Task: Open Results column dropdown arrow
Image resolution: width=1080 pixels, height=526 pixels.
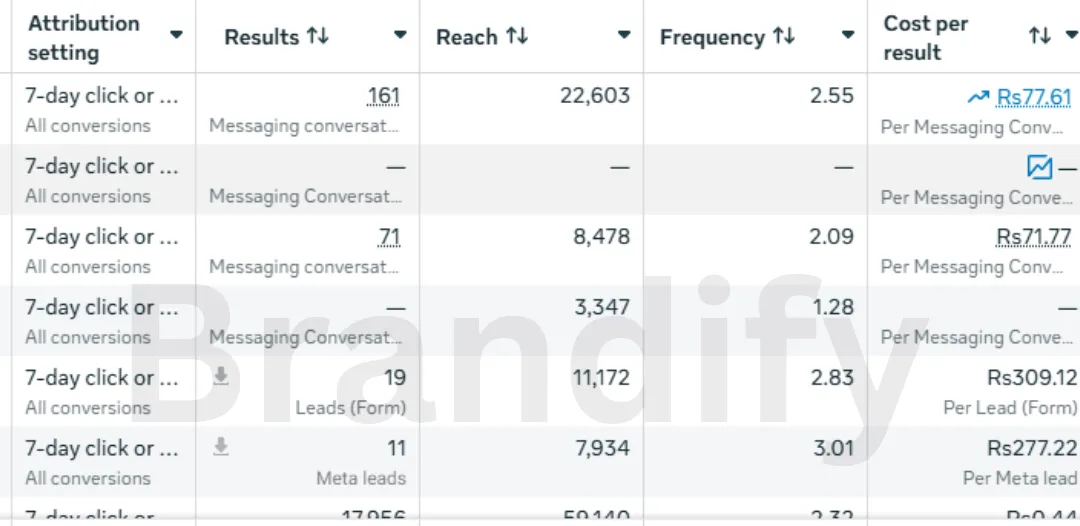Action: pos(400,35)
